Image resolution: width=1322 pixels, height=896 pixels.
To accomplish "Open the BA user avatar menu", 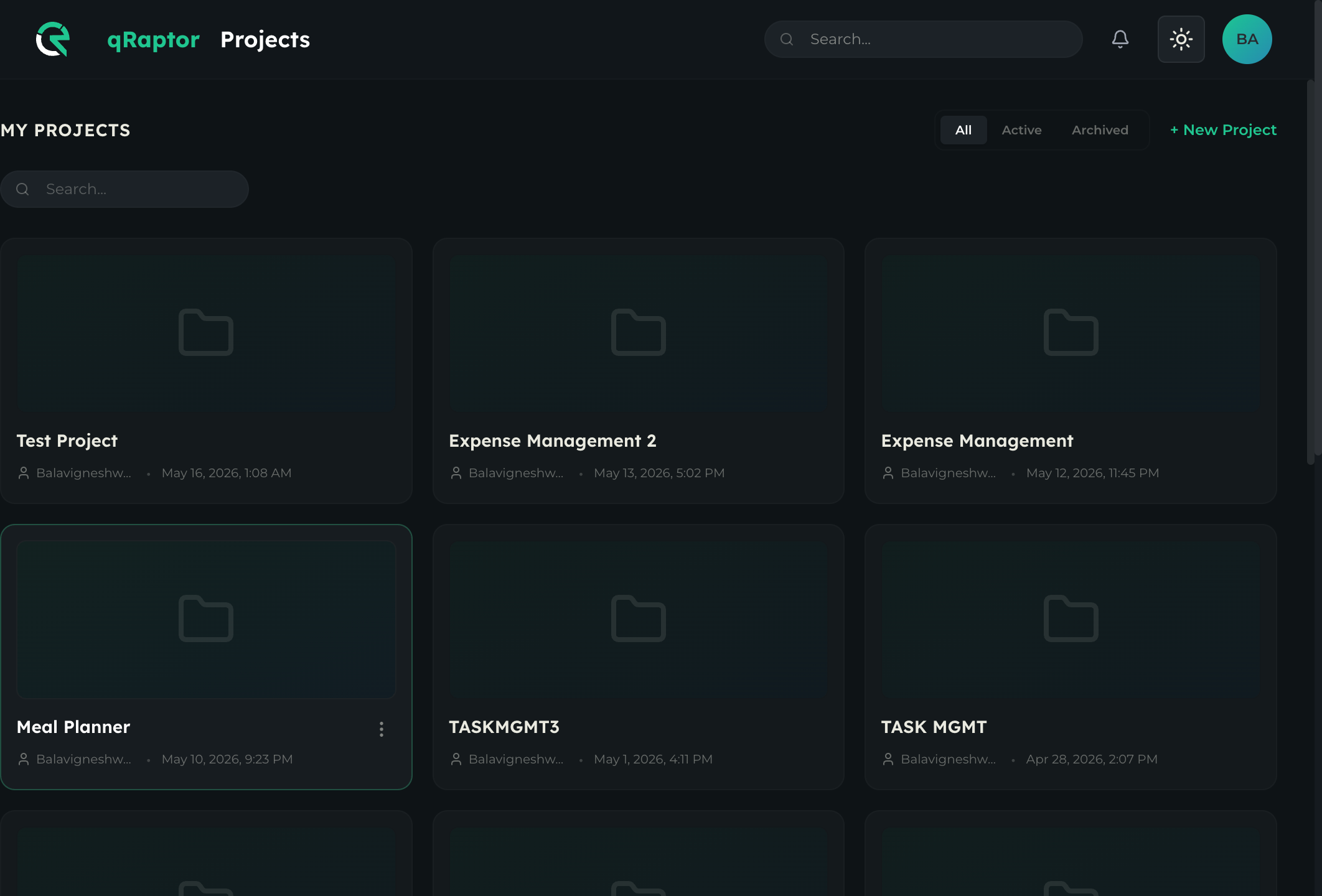I will coord(1247,39).
